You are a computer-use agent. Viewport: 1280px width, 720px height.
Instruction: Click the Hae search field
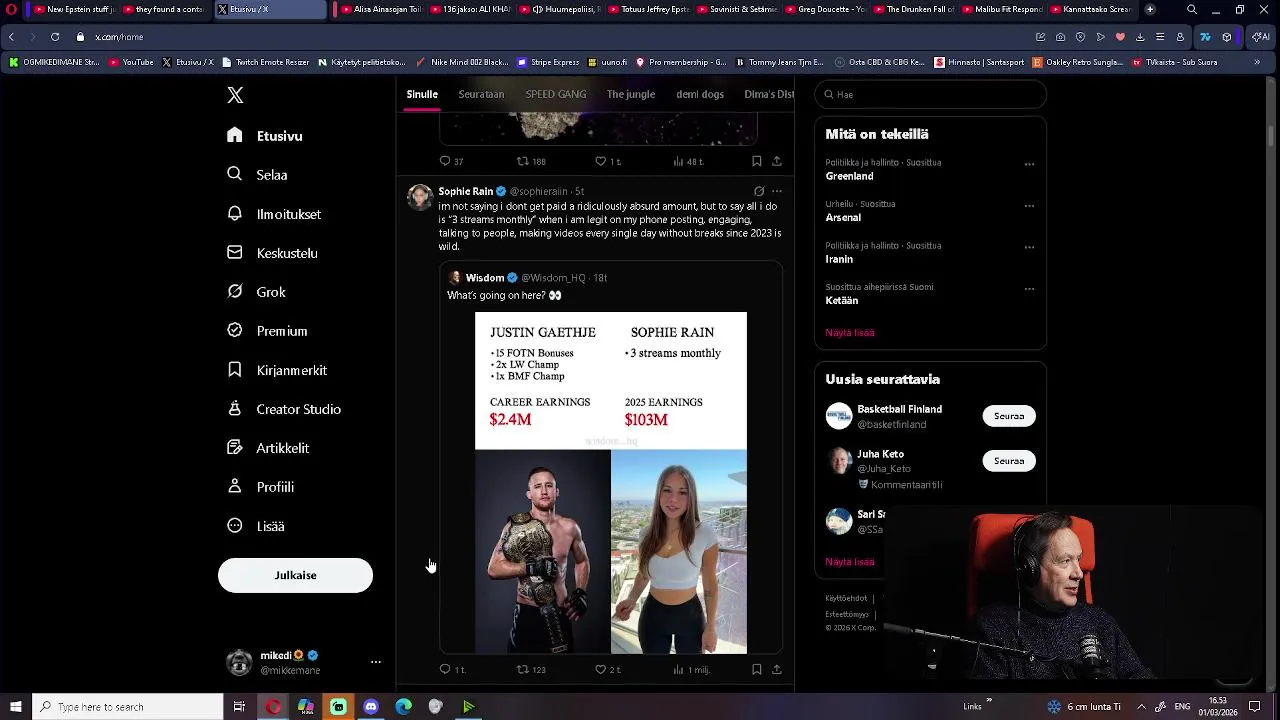click(x=930, y=94)
